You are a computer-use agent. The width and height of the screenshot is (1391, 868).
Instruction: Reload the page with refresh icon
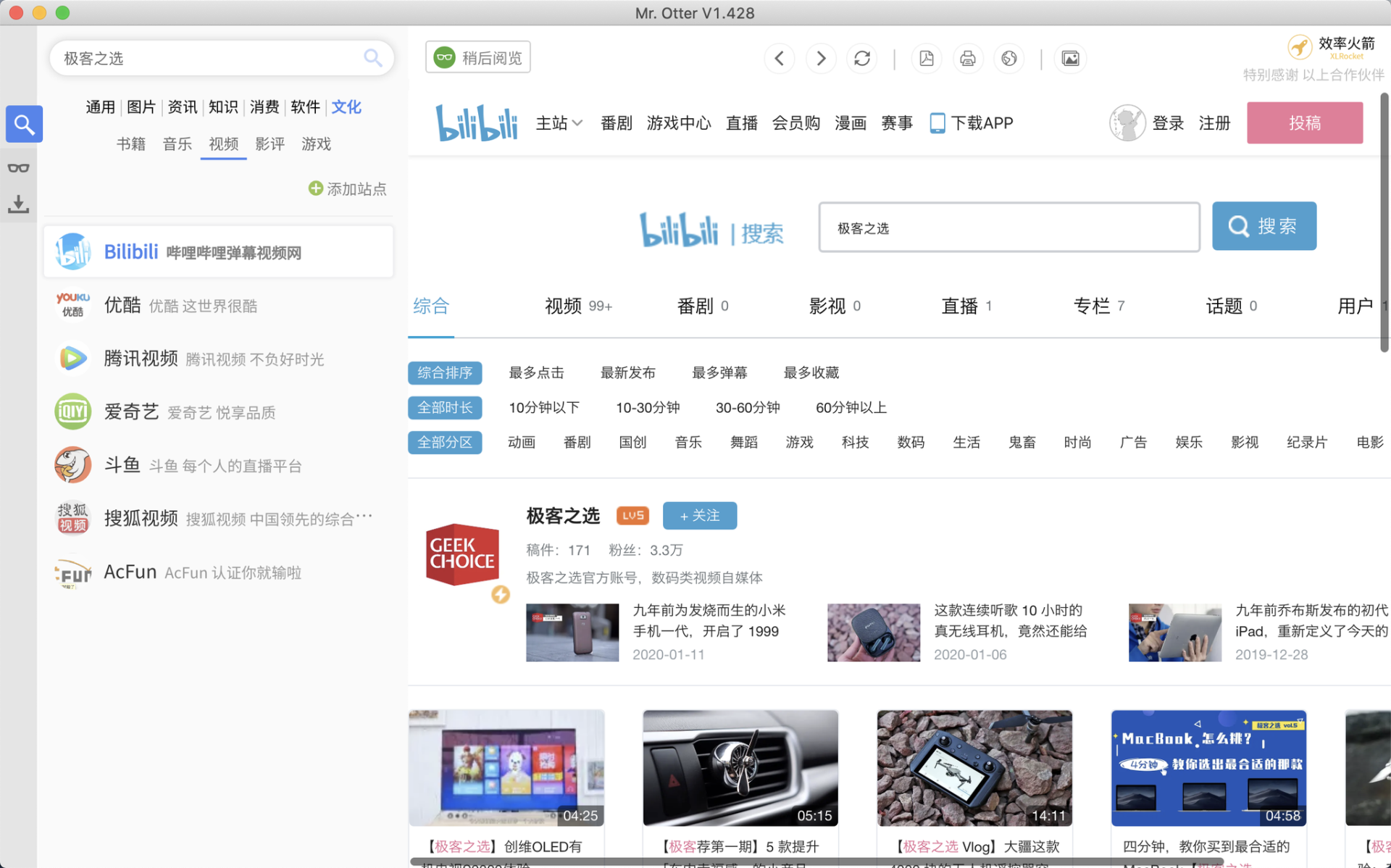(862, 58)
